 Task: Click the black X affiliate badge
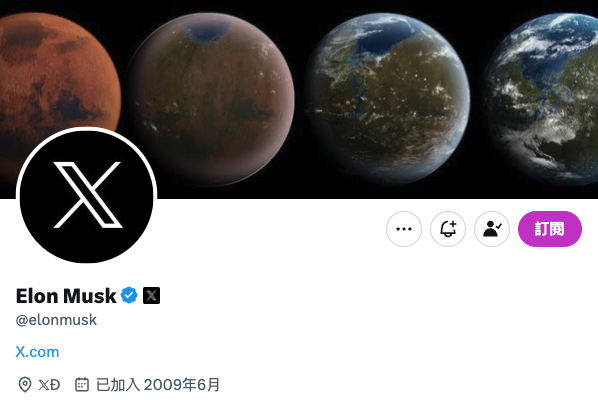coord(151,296)
